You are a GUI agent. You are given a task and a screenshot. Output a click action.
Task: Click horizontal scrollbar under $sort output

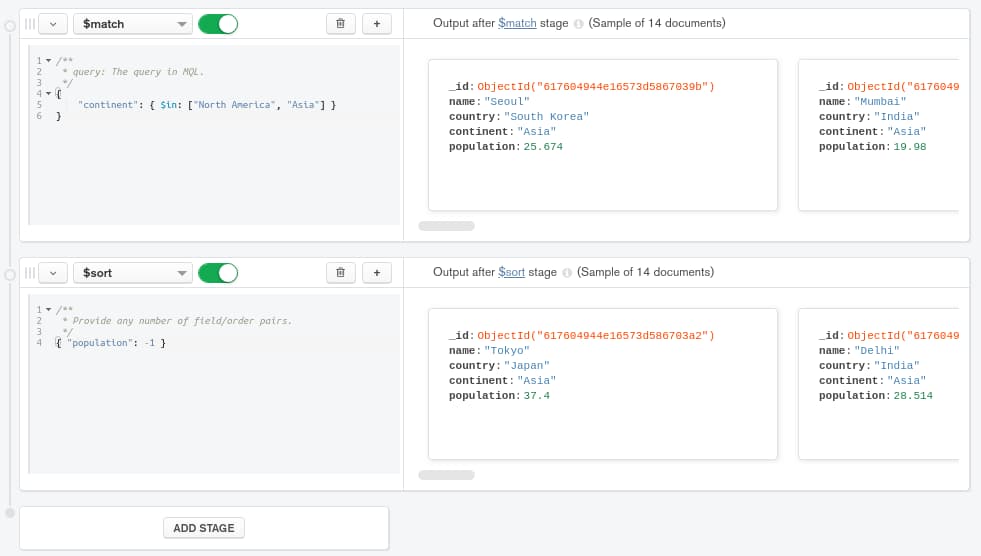[x=446, y=475]
